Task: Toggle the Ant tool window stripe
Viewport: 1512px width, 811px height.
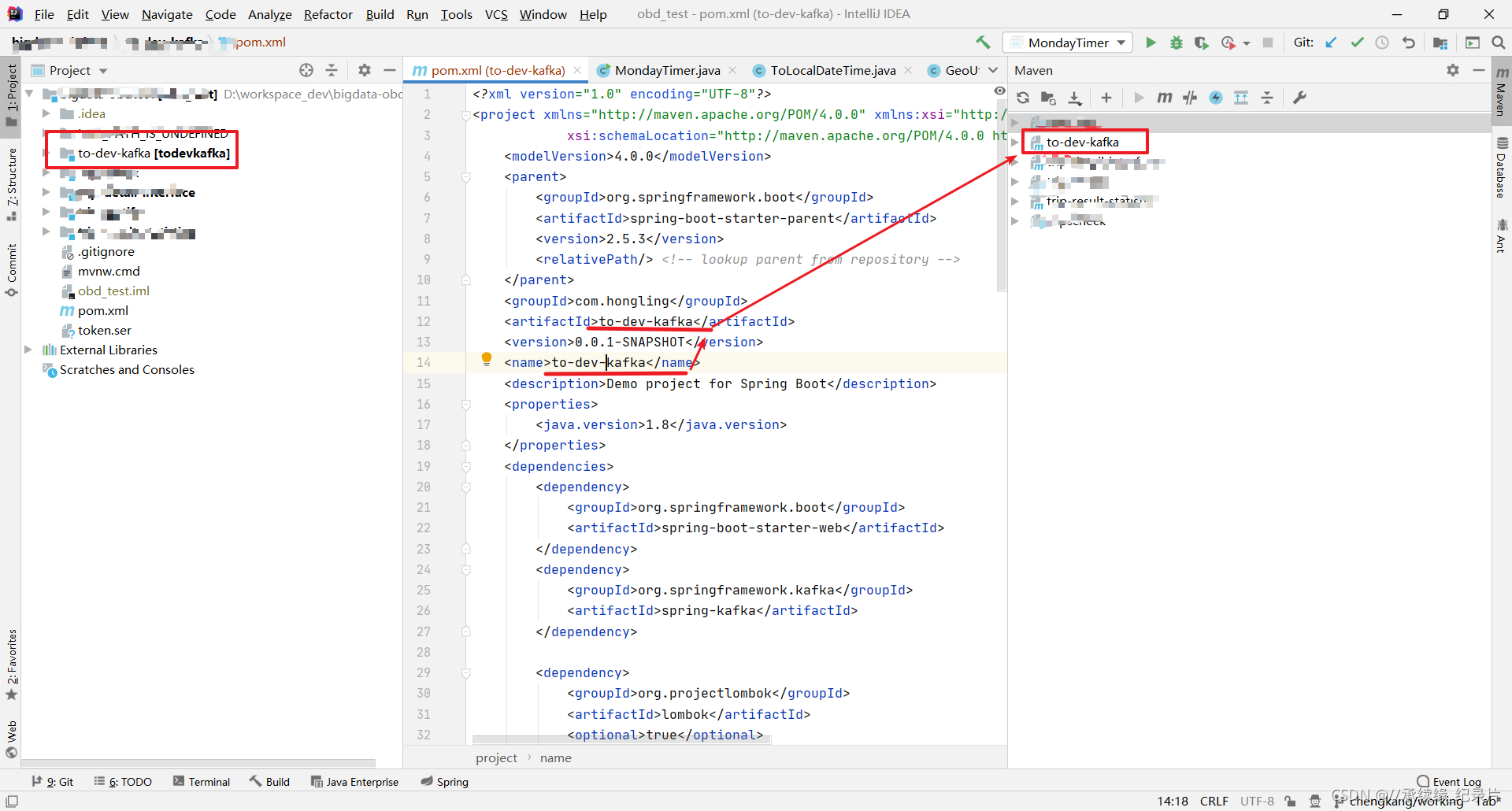Action: [1502, 235]
